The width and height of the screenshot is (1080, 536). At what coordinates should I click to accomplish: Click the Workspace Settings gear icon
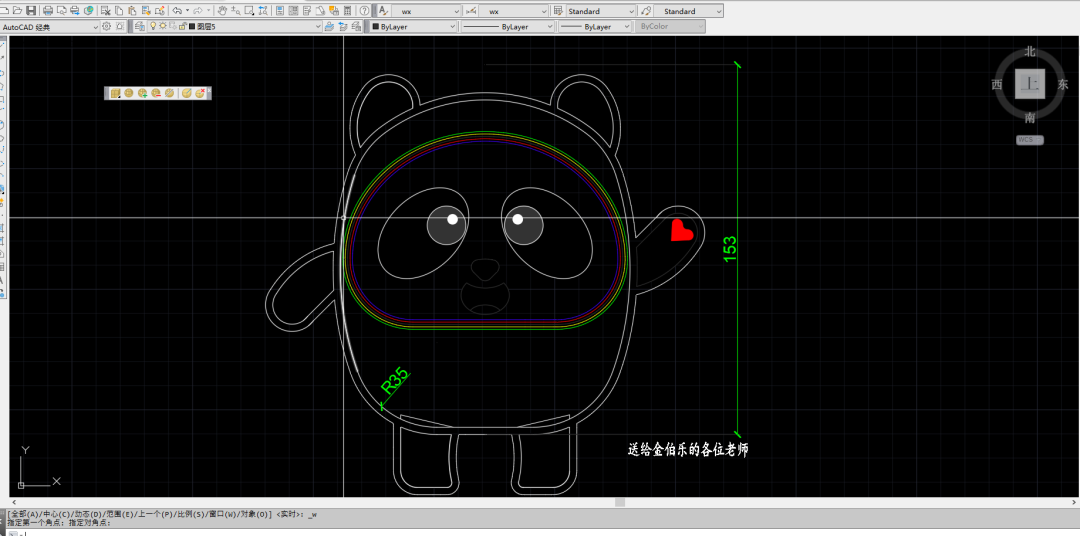(106, 26)
